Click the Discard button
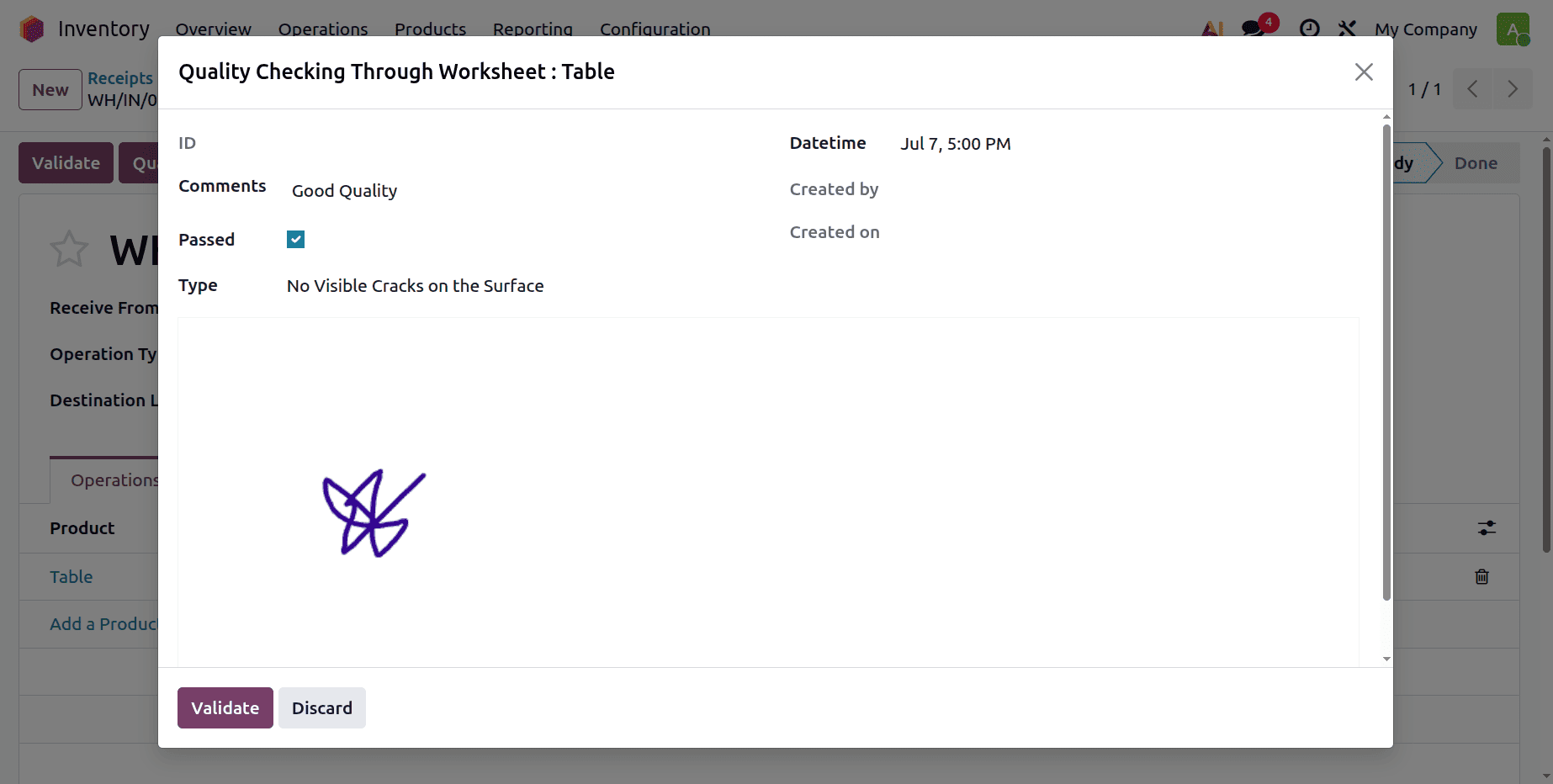 [x=322, y=708]
